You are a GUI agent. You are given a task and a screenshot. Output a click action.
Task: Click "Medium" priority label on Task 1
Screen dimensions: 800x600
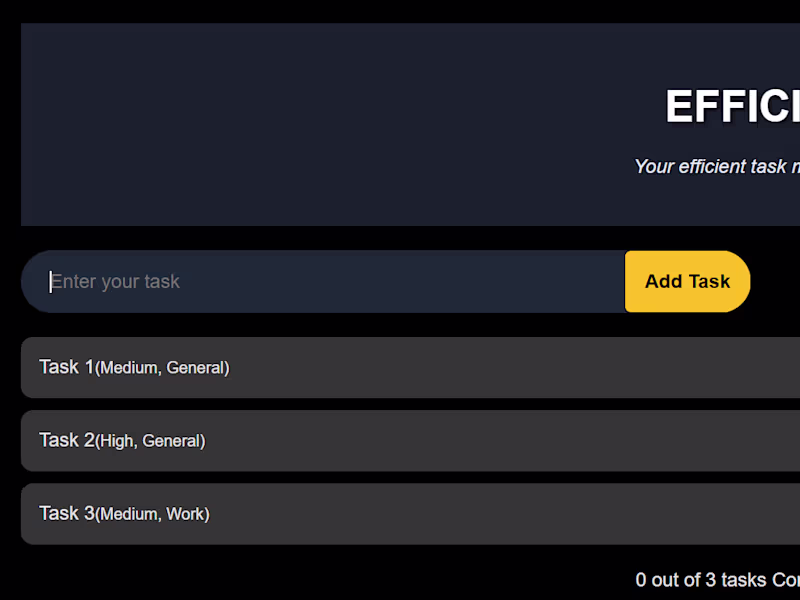(x=129, y=368)
